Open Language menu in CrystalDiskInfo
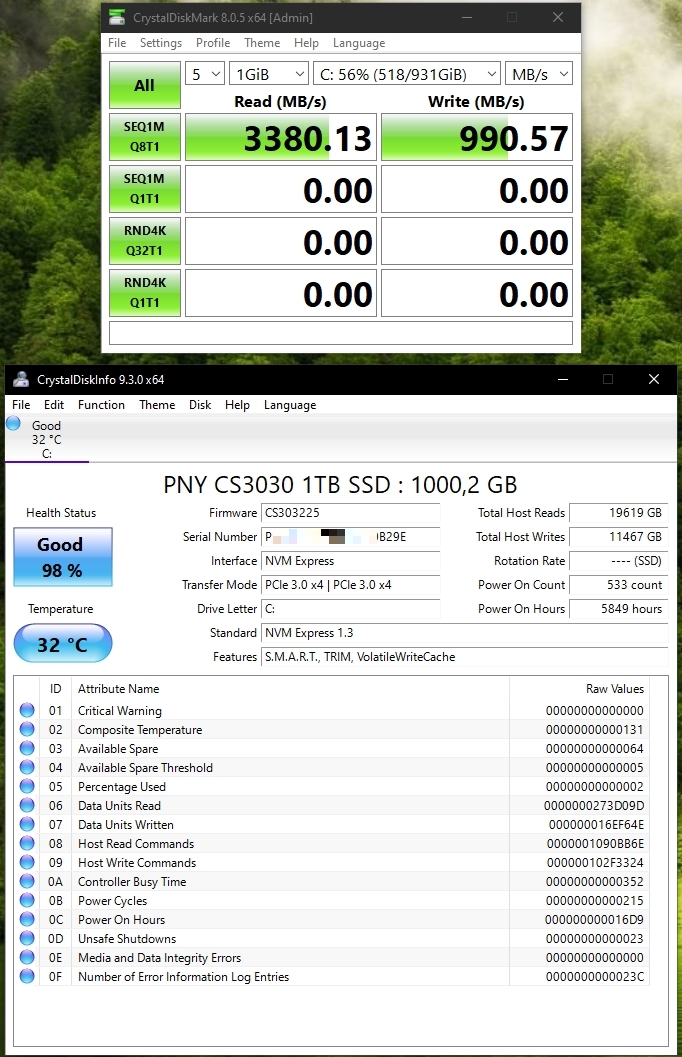 pyautogui.click(x=290, y=404)
